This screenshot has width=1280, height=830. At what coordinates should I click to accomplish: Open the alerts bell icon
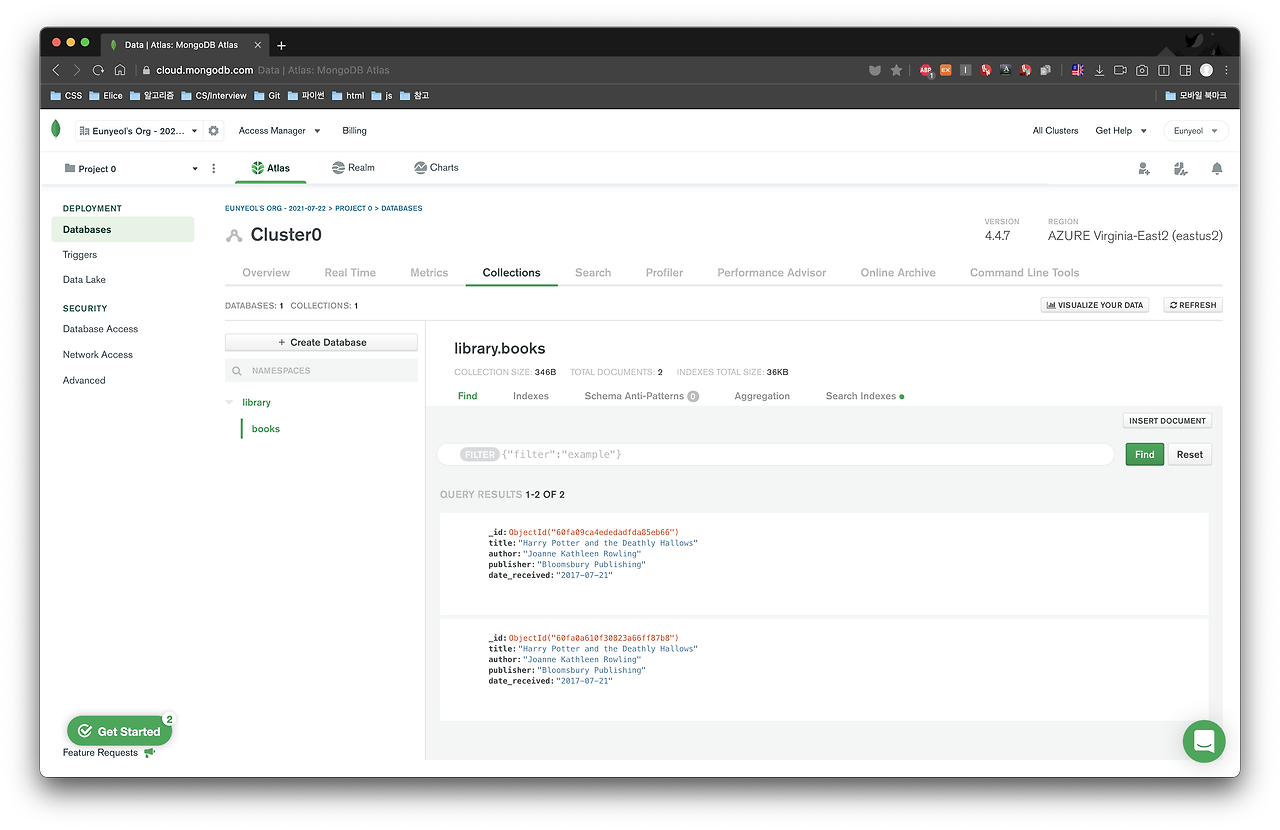[x=1217, y=169]
